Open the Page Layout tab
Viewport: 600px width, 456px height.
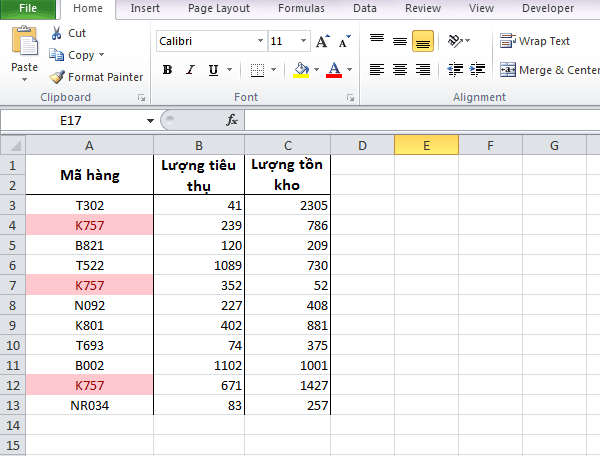click(x=218, y=8)
